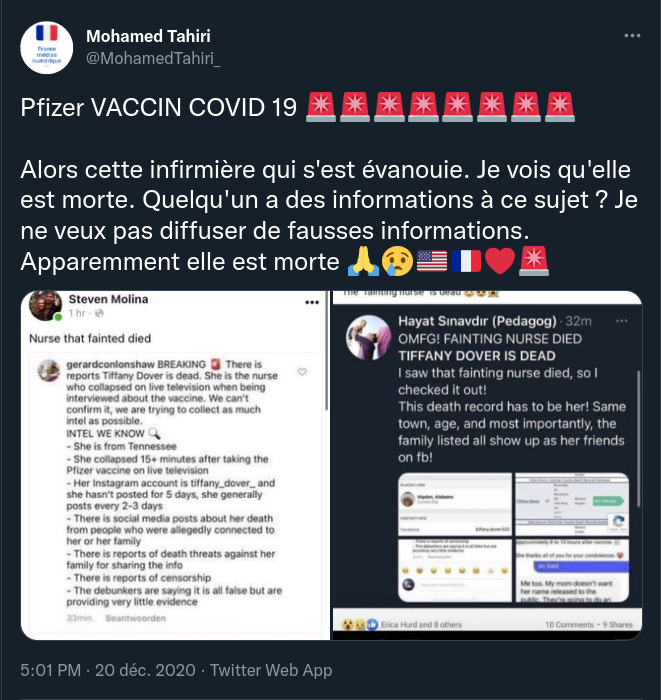Click the France médias numérique profile avatar

[46, 48]
